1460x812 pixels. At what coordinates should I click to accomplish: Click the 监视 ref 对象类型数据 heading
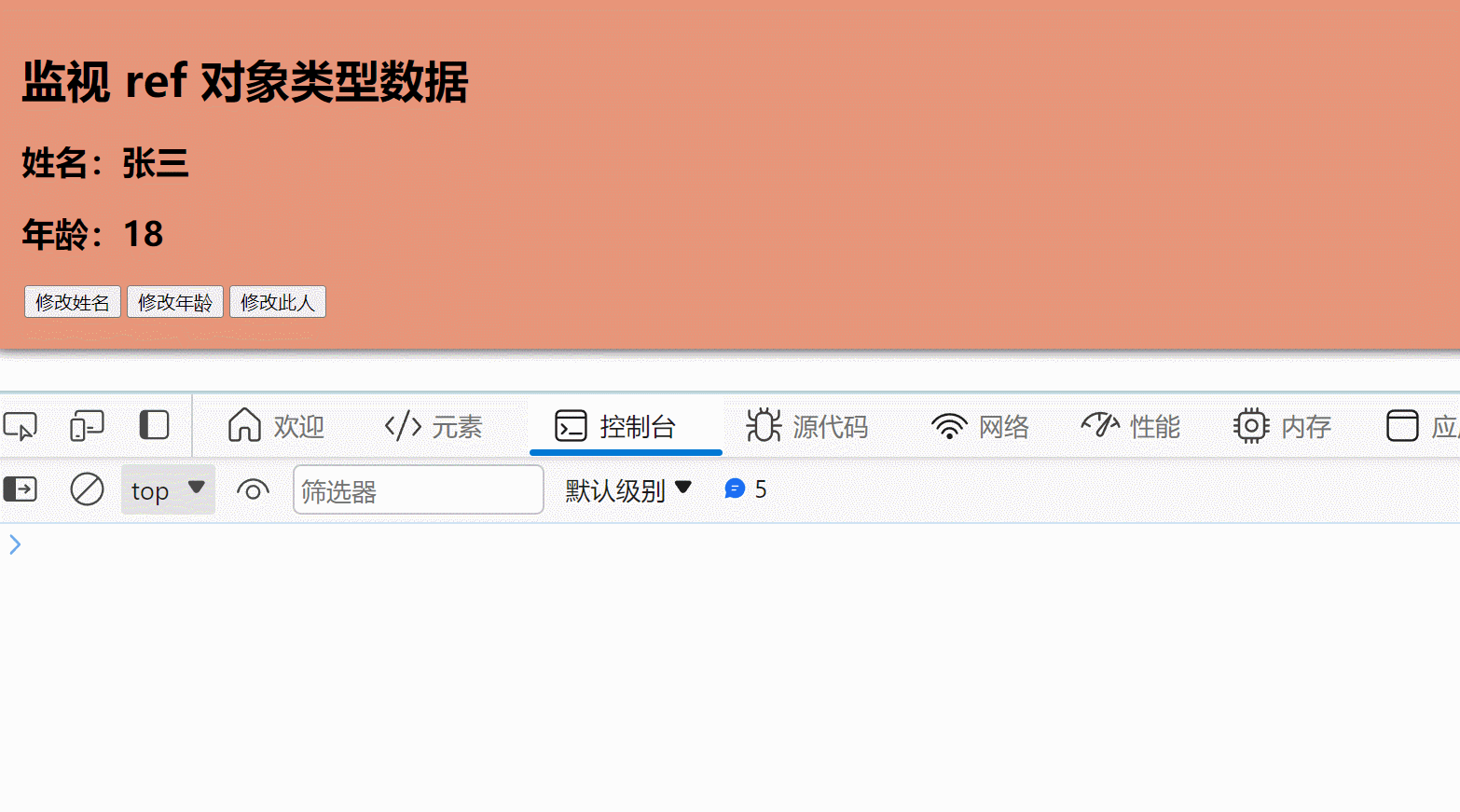[x=245, y=81]
